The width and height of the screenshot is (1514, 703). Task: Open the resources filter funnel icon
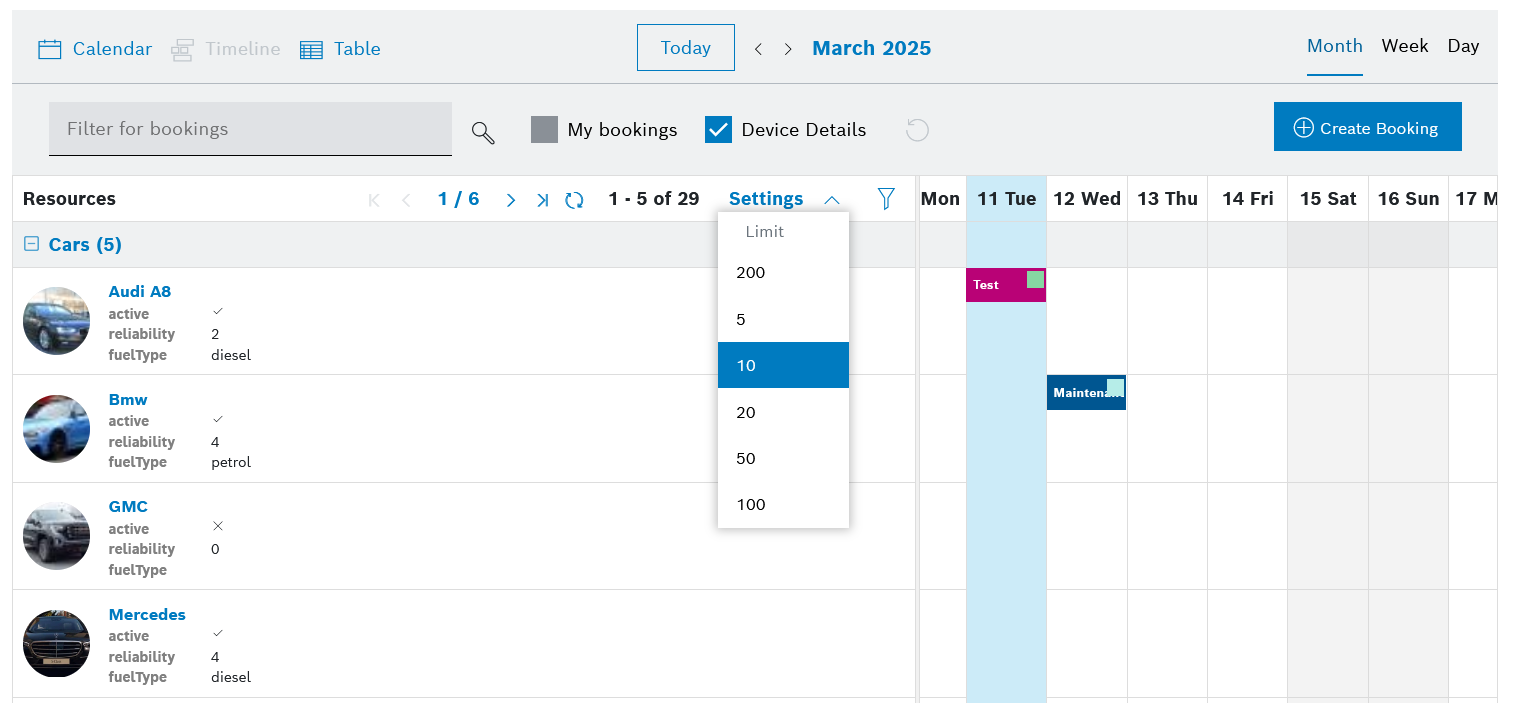[x=886, y=199]
